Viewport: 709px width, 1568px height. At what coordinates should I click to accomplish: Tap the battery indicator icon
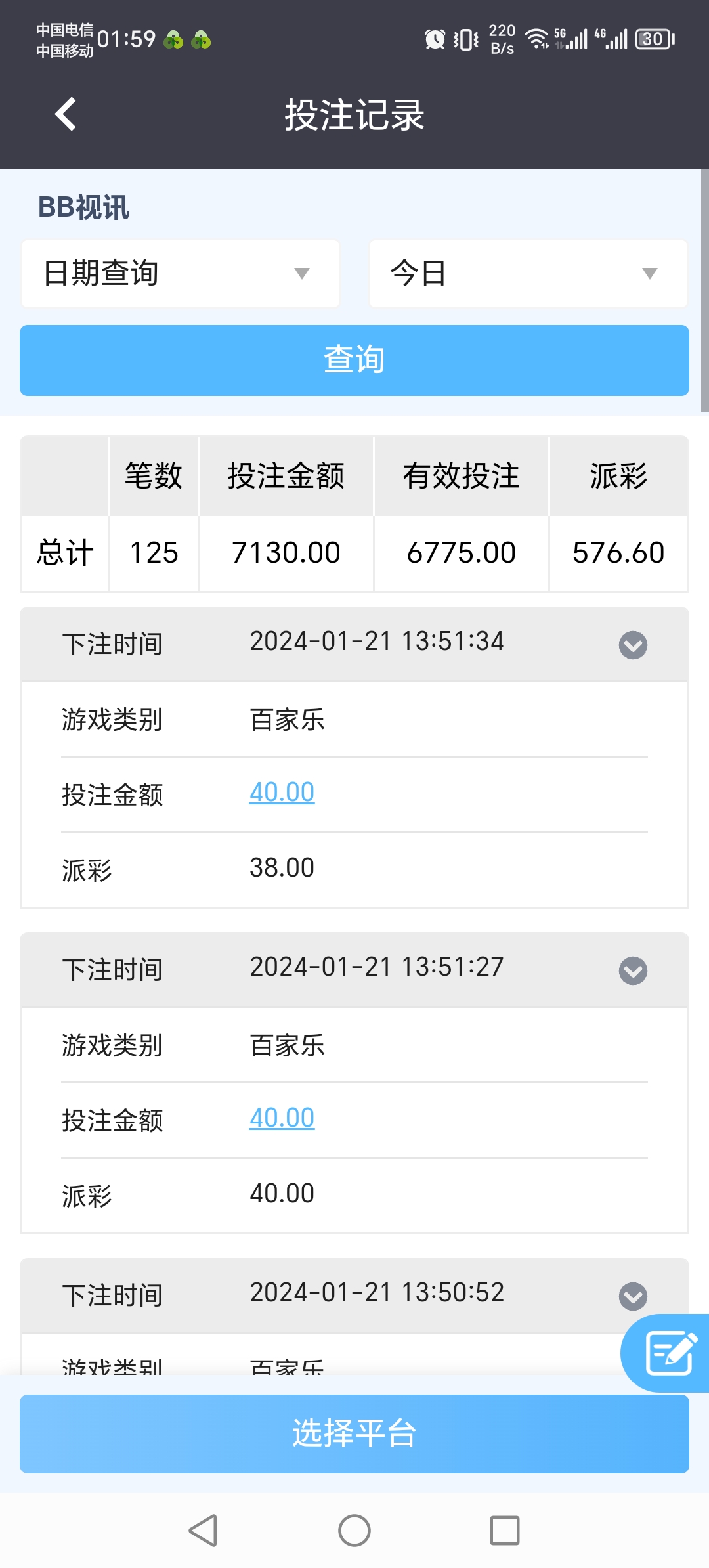[655, 39]
